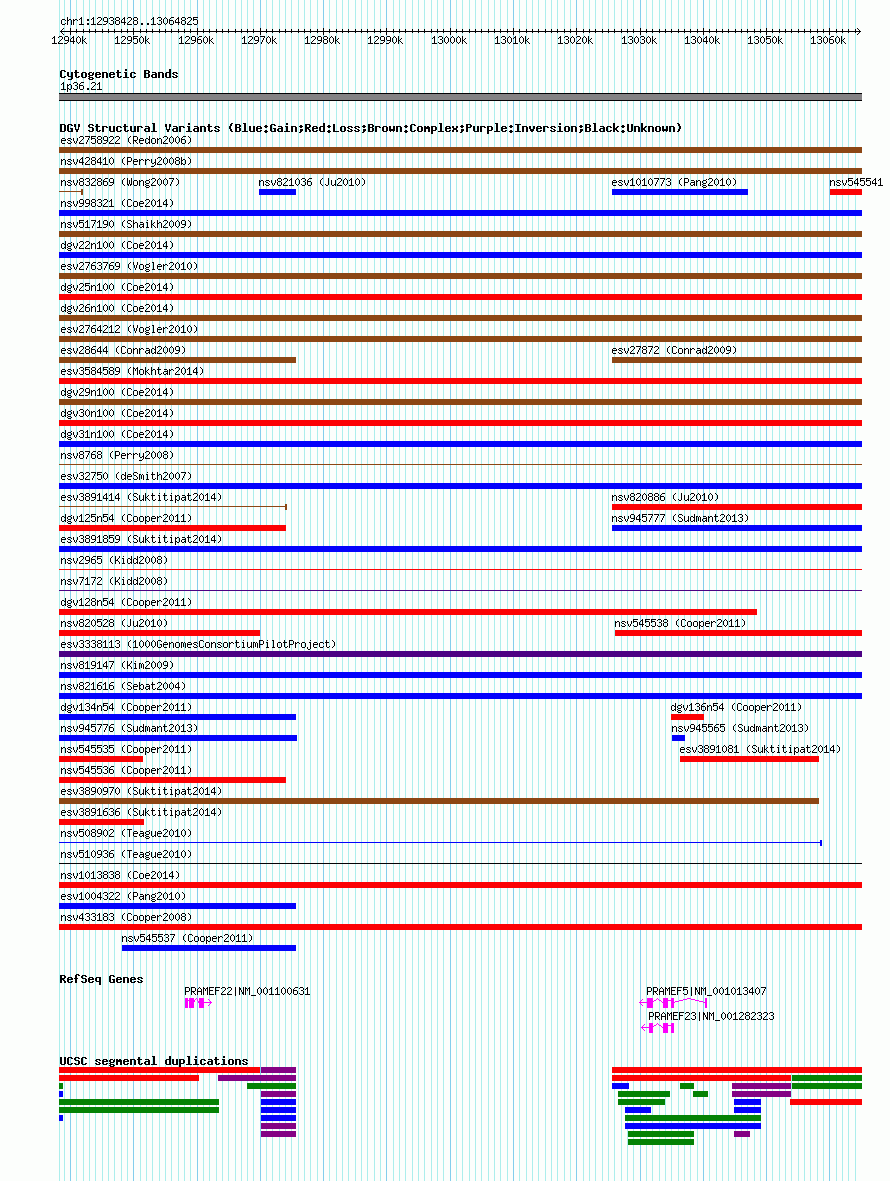The width and height of the screenshot is (890, 1181).
Task: Open variant dgv134n54 (Cooper2011)
Action: [x=126, y=709]
